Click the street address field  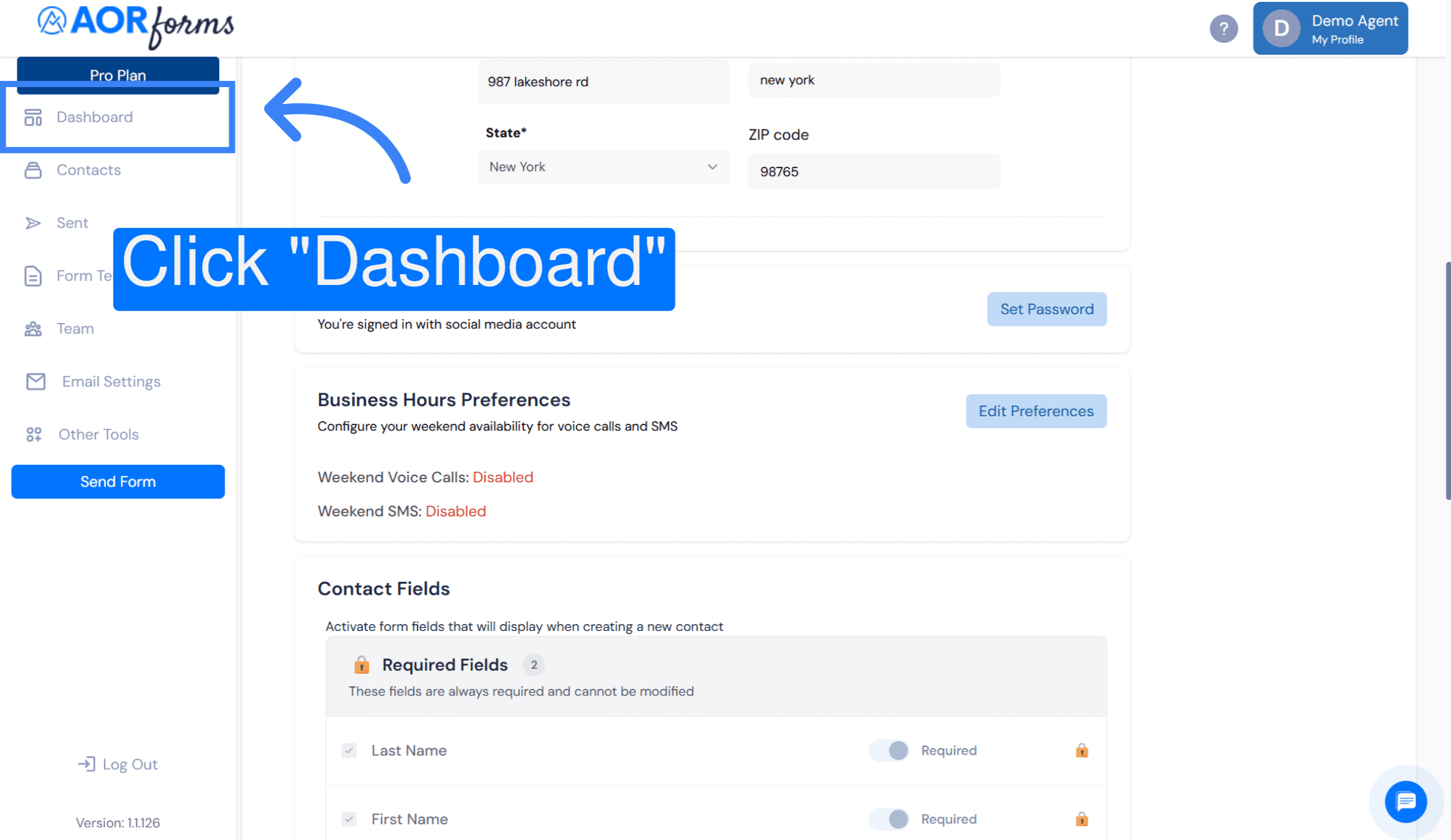pos(603,82)
